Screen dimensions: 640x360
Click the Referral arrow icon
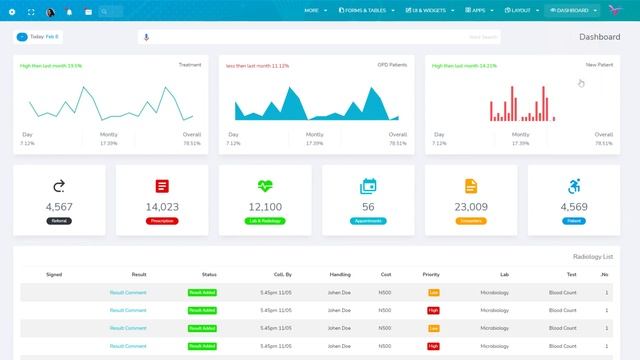pos(59,186)
